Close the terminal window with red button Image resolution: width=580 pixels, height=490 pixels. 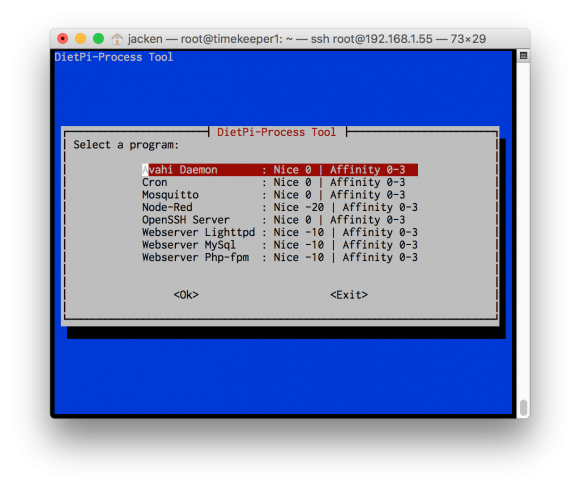tap(63, 38)
